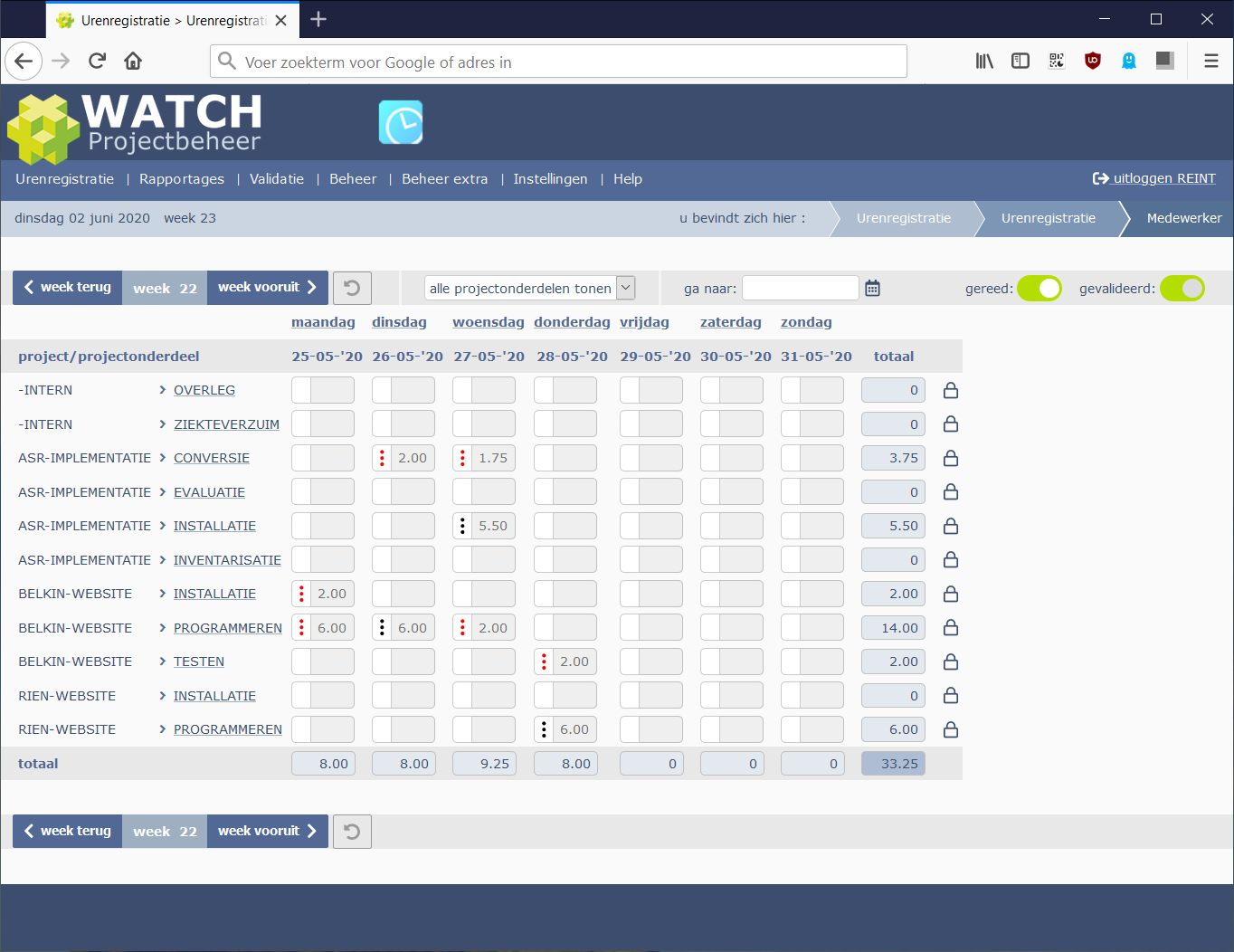
Task: Open dots menu for TESTEN Thursday 2.00
Action: (544, 662)
